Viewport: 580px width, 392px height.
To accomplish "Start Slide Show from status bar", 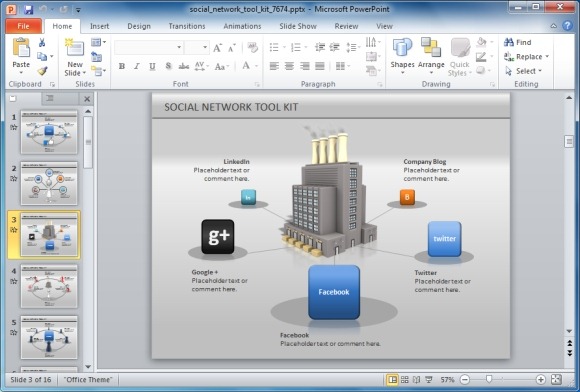I will tap(429, 379).
